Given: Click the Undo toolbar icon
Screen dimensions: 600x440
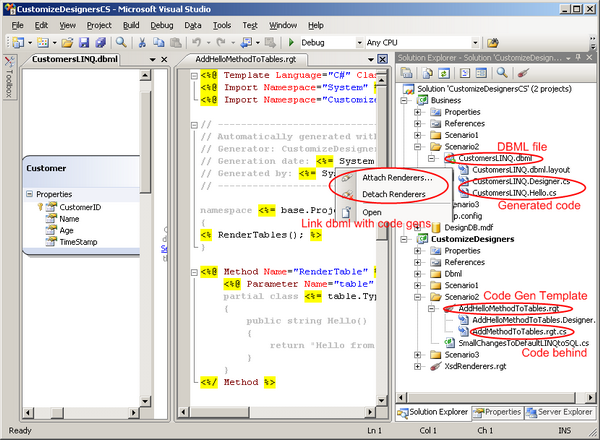Looking at the screenshot, I should [196, 42].
